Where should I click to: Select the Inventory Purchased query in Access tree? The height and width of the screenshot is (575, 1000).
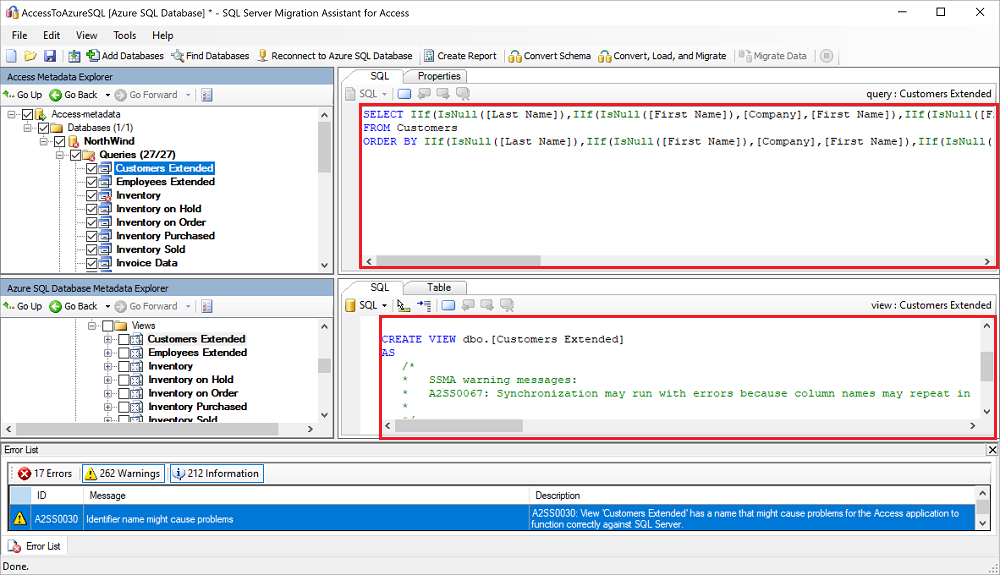click(x=165, y=236)
